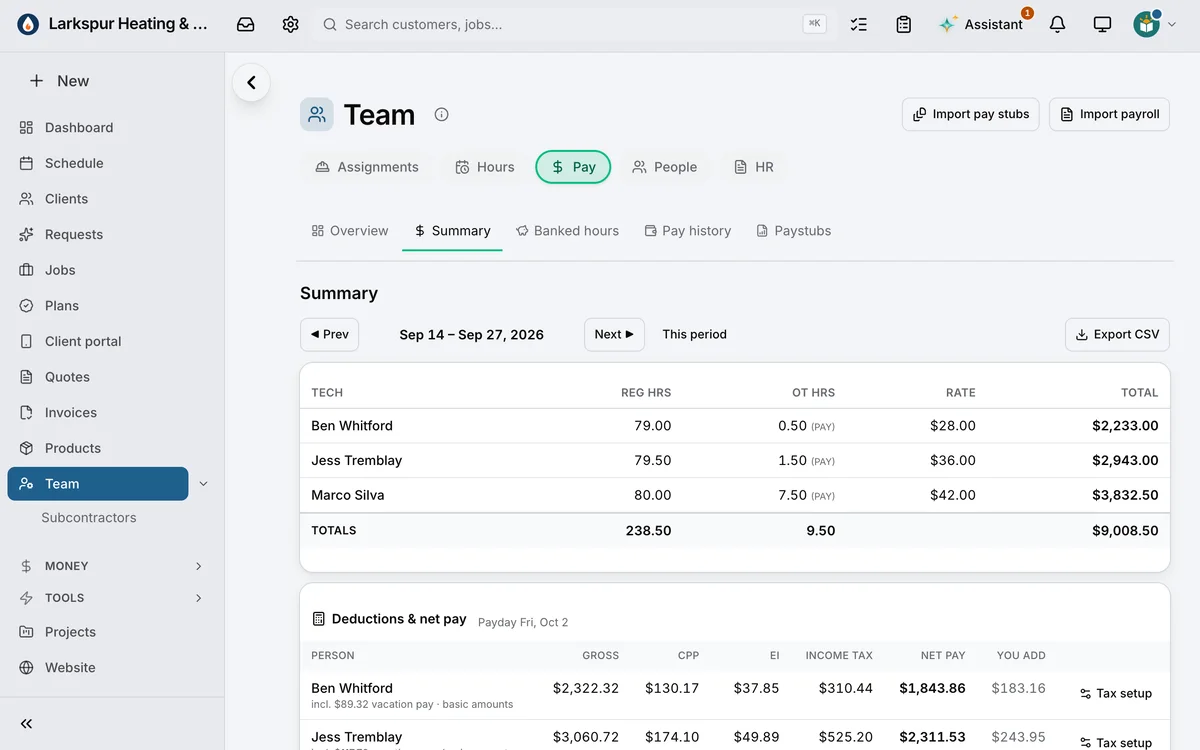Click the monitor display icon
1200x750 pixels.
(x=1102, y=24)
